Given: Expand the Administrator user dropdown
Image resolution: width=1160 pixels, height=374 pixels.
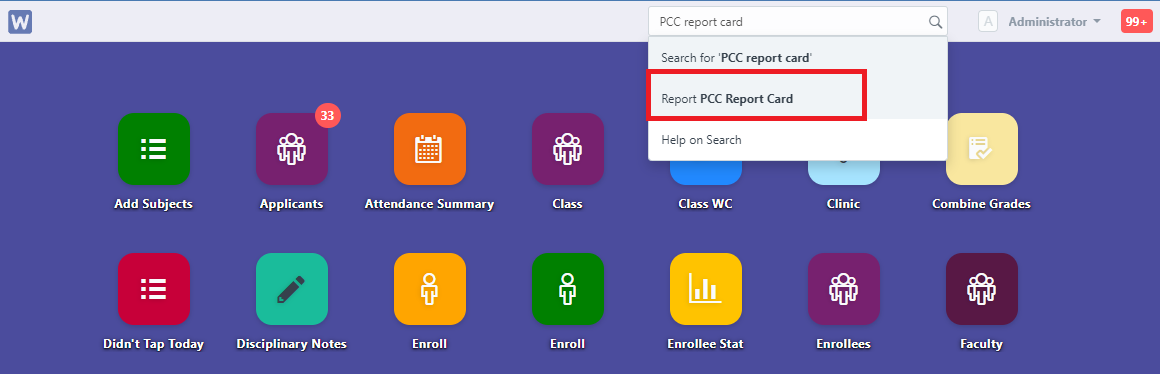Looking at the screenshot, I should pos(1054,21).
